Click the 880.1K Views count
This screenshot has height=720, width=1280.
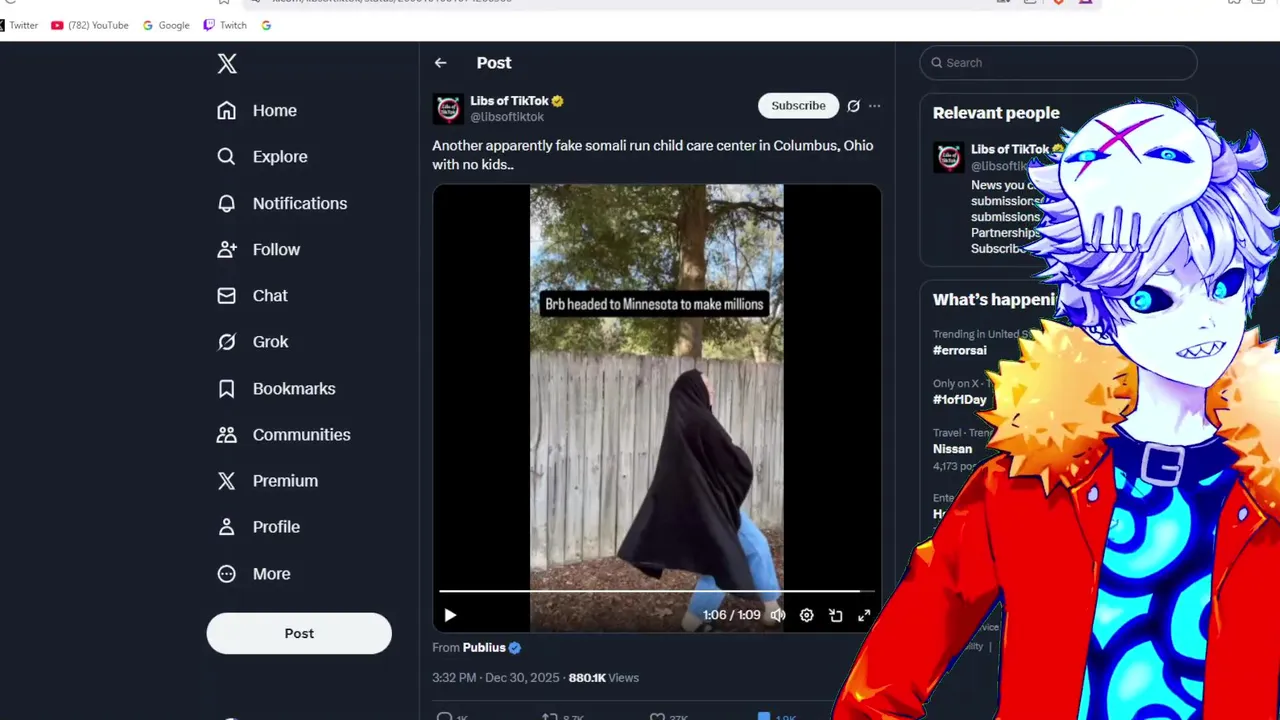604,678
